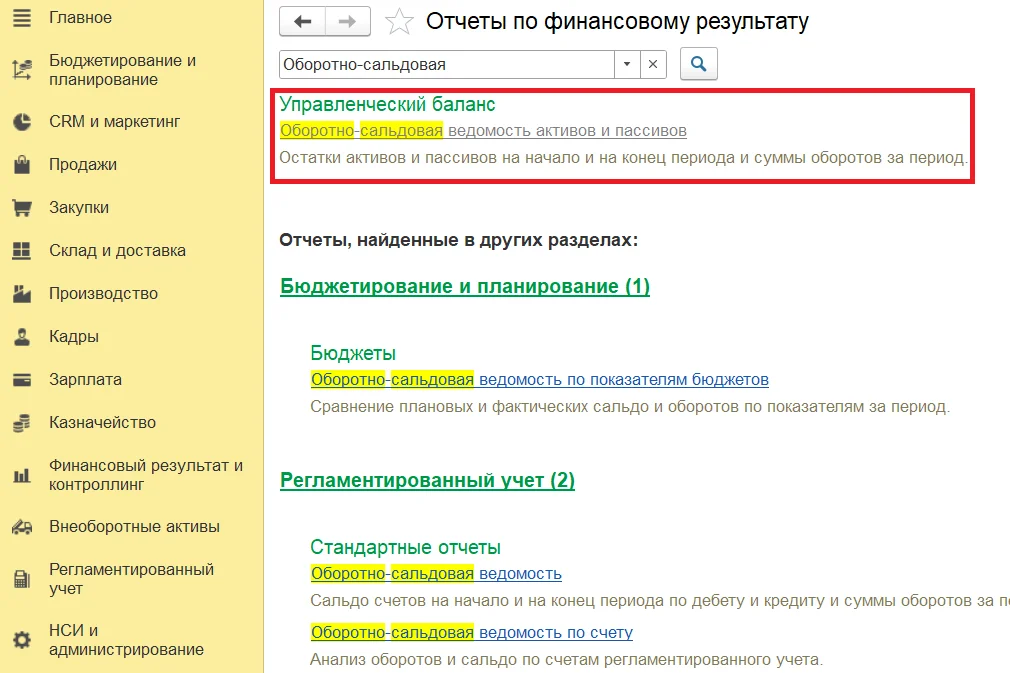Expand the search field dropdown arrow
The width and height of the screenshot is (1010, 673).
627,64
